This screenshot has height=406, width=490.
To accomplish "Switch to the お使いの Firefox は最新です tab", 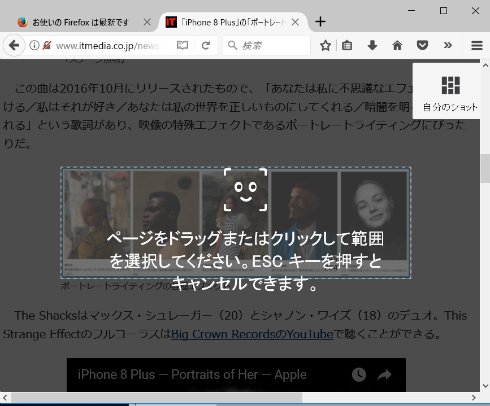I will coord(80,22).
